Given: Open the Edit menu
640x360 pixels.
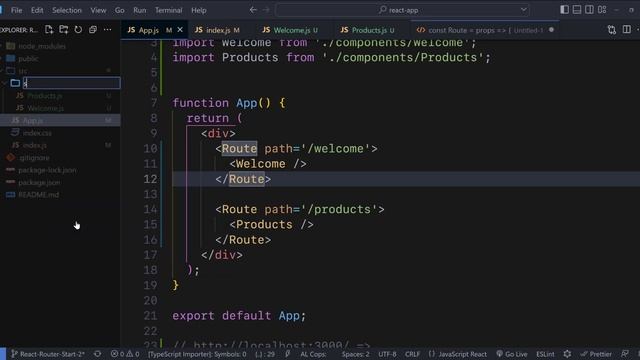Looking at the screenshot, I should (x=37, y=10).
